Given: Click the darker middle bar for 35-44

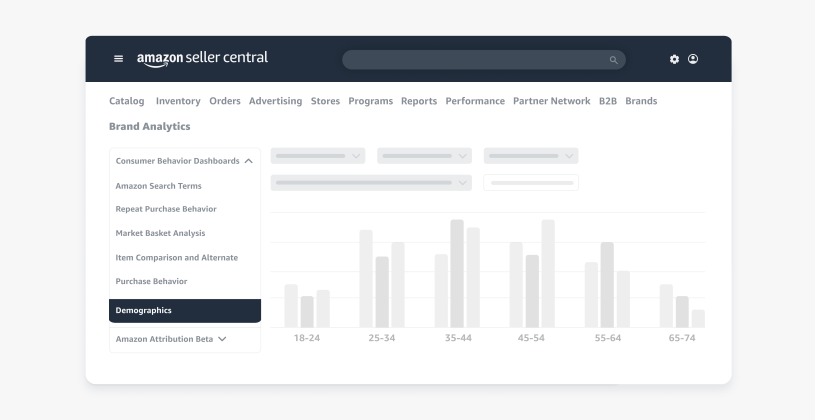Looking at the screenshot, I should pyautogui.click(x=457, y=273).
